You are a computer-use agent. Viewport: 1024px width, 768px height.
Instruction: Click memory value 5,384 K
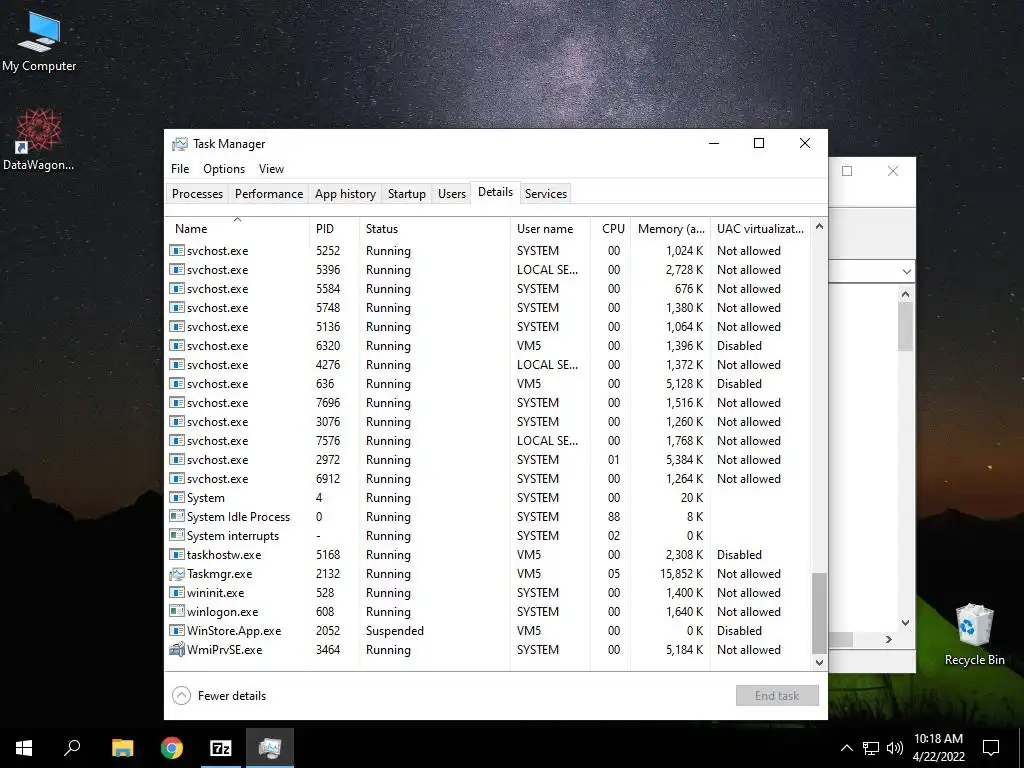684,460
